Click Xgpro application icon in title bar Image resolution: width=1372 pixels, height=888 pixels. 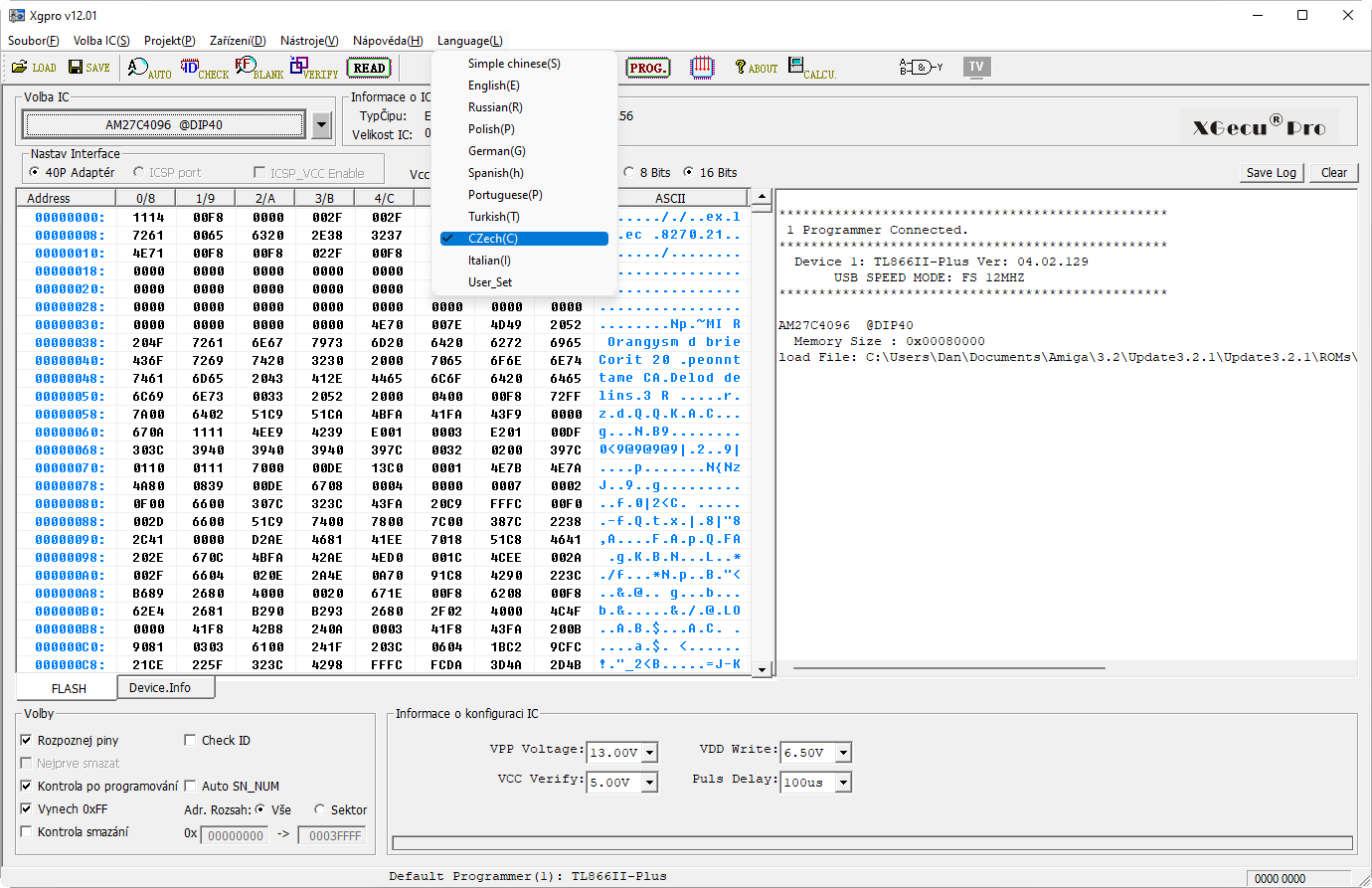16,15
